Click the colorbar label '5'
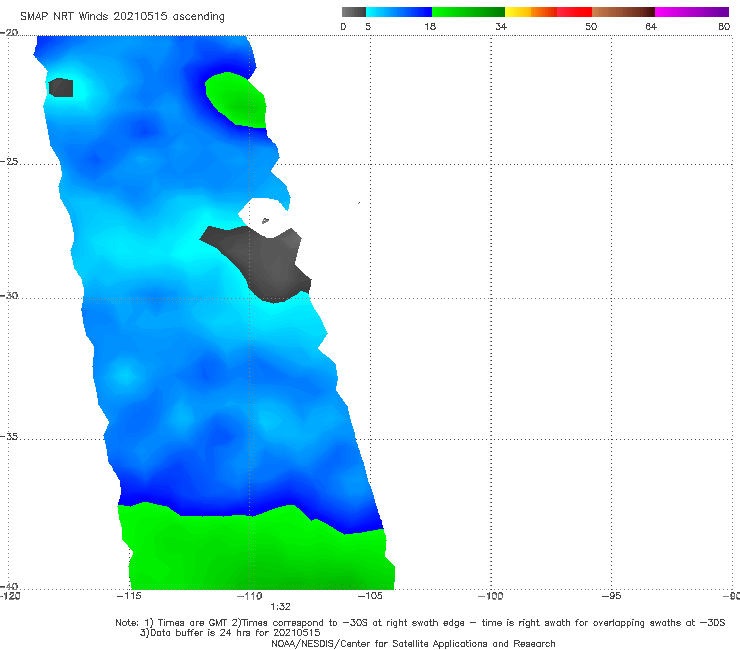Screen dimensions: 740x650 pyautogui.click(x=368, y=26)
